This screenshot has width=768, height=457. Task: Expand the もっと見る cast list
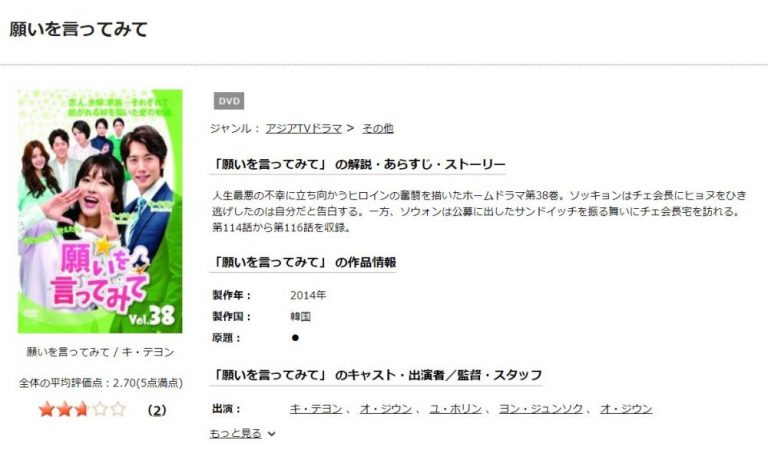[x=236, y=433]
